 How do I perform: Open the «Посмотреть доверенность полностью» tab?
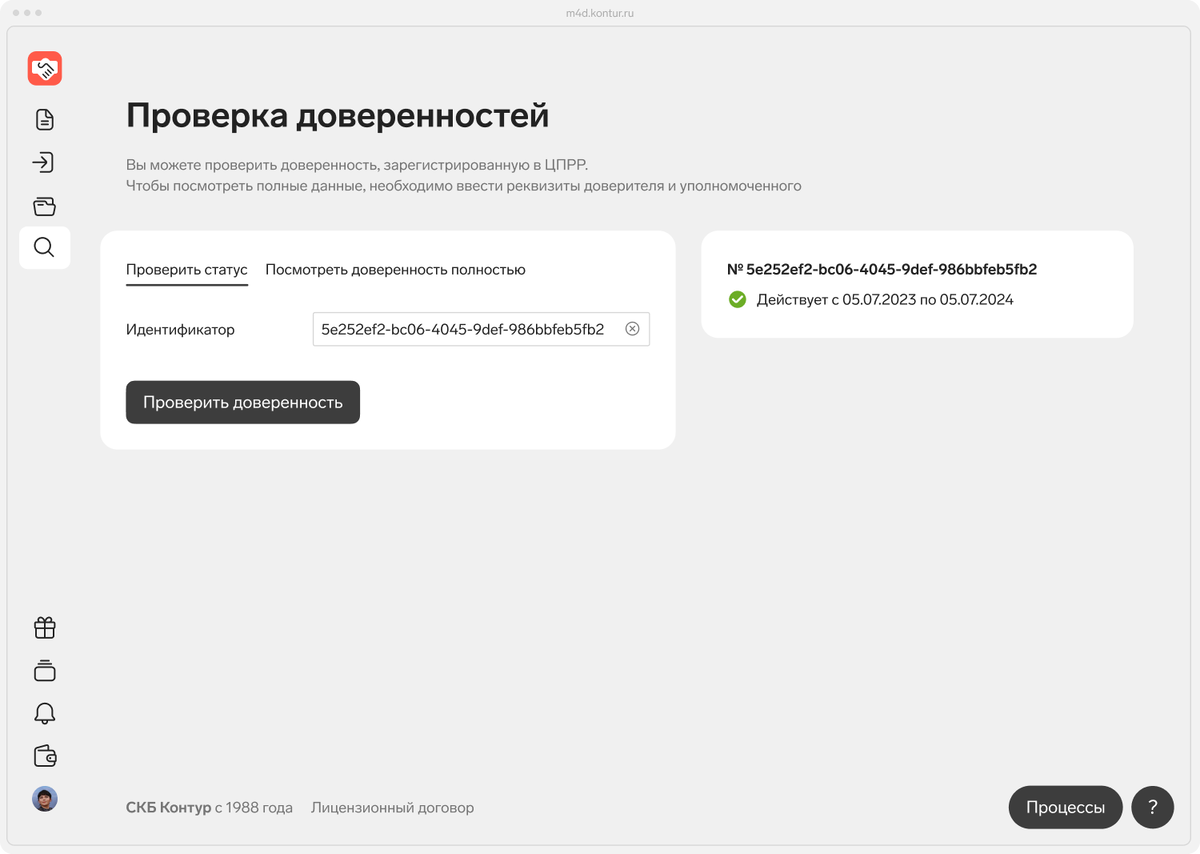[395, 269]
